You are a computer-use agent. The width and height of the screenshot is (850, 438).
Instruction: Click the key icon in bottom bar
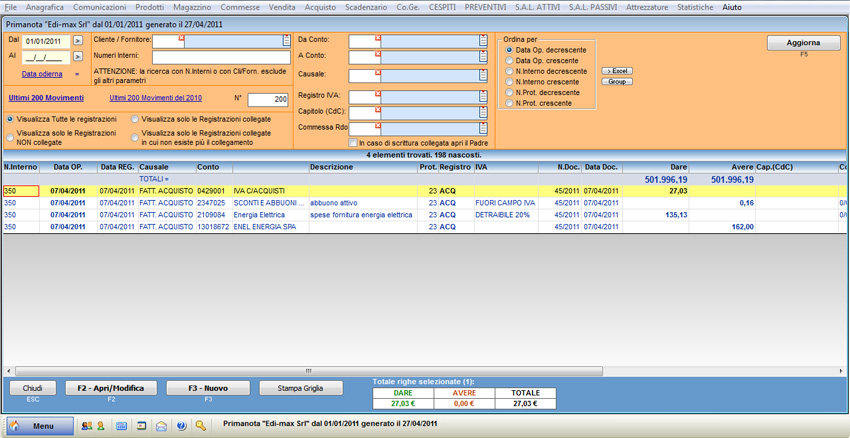click(201, 426)
